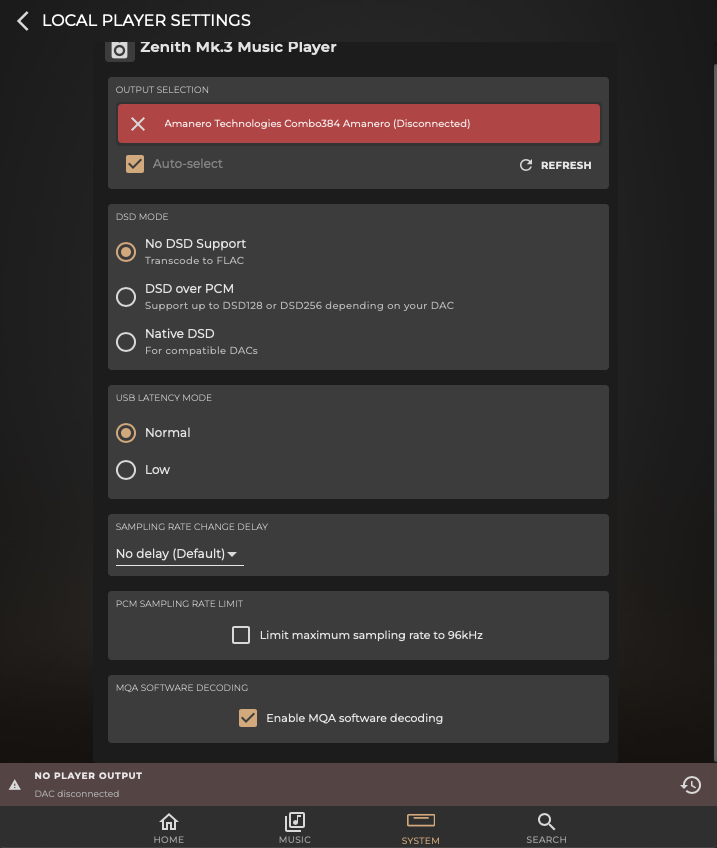Click the back arrow icon
Screen dimensions: 717x848
(x=22, y=20)
